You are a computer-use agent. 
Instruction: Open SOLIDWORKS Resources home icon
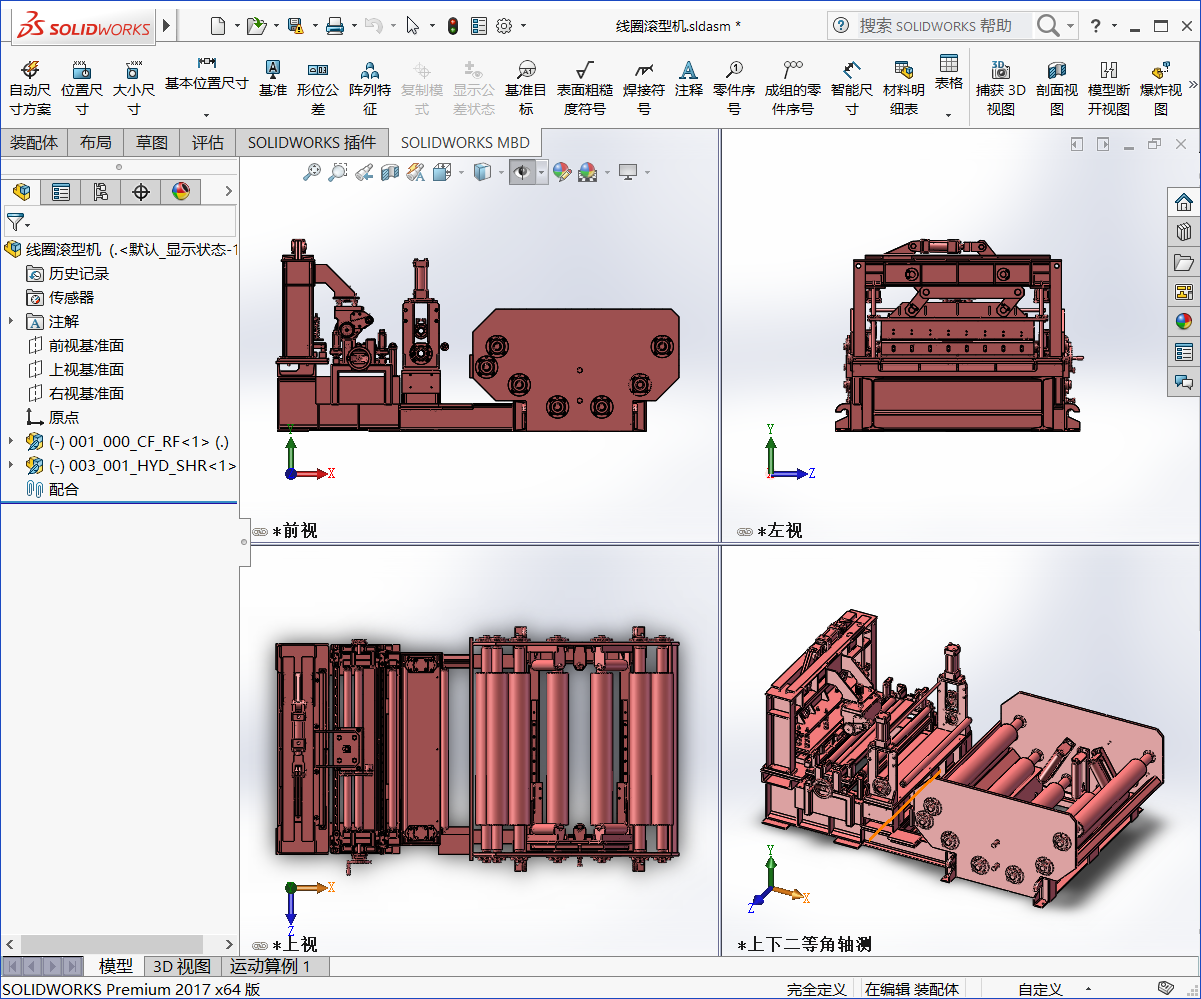[1184, 201]
